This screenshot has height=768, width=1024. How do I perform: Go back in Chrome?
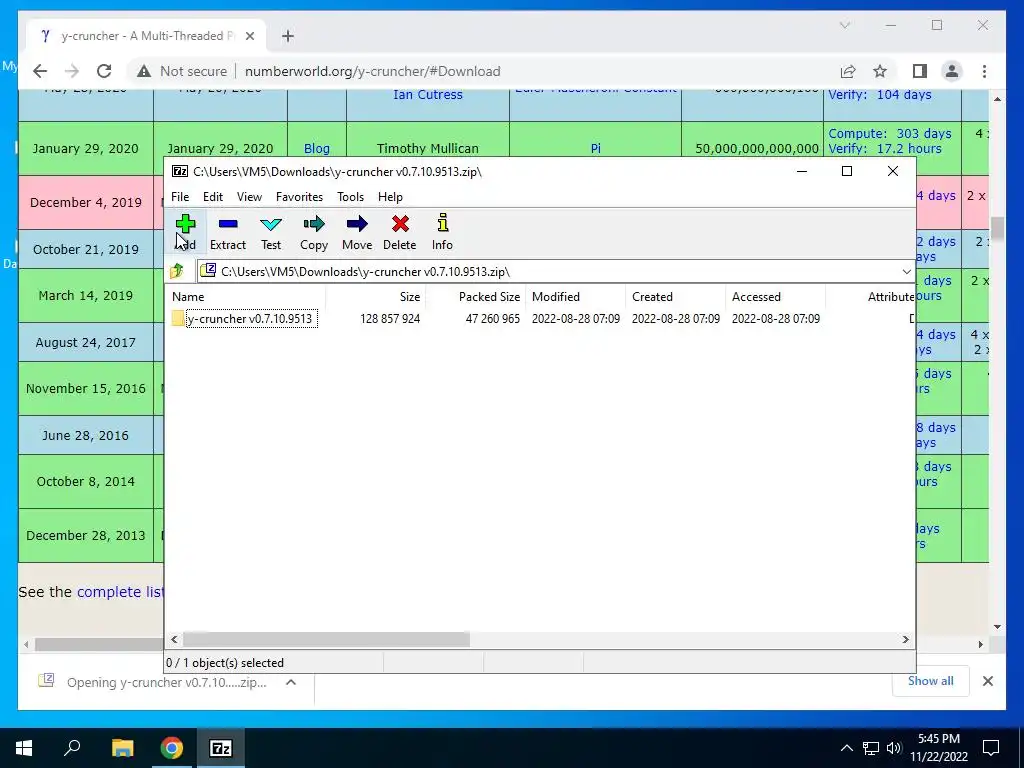[40, 71]
